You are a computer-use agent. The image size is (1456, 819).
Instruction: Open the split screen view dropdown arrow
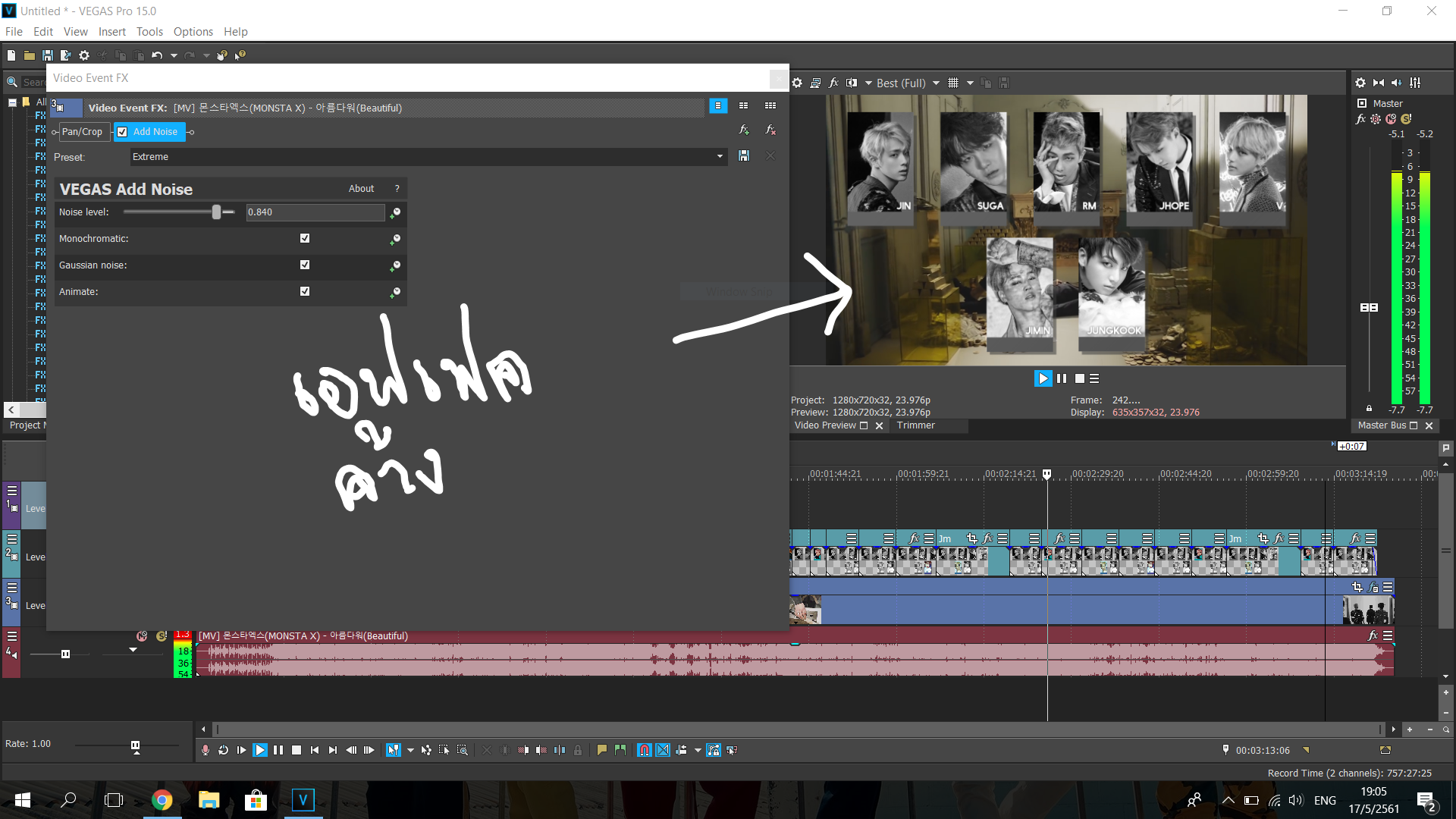click(x=869, y=83)
